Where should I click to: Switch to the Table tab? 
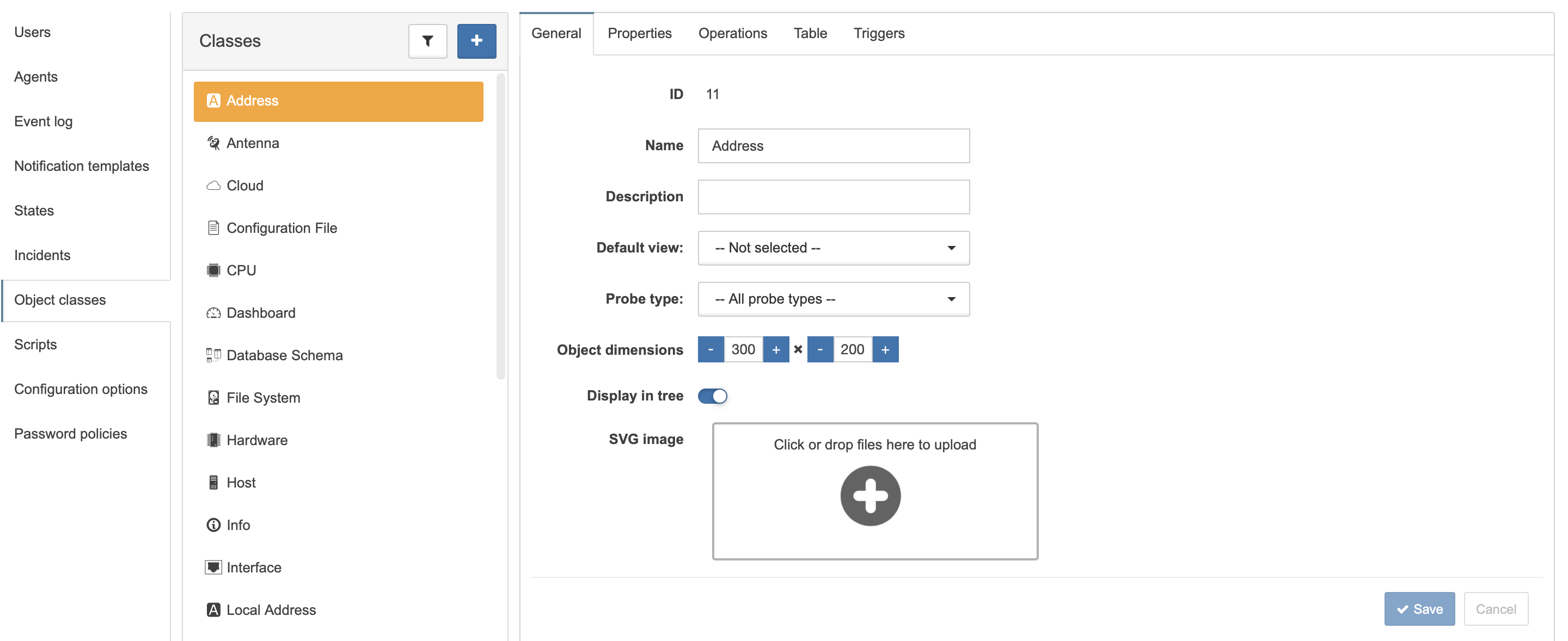(x=810, y=33)
